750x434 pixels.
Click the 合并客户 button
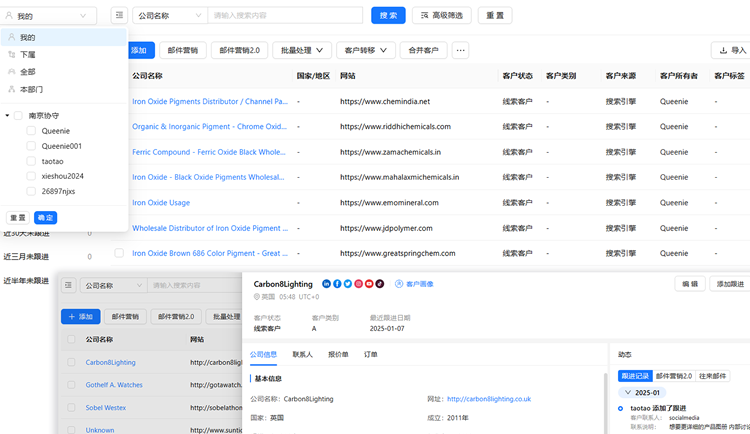point(423,50)
